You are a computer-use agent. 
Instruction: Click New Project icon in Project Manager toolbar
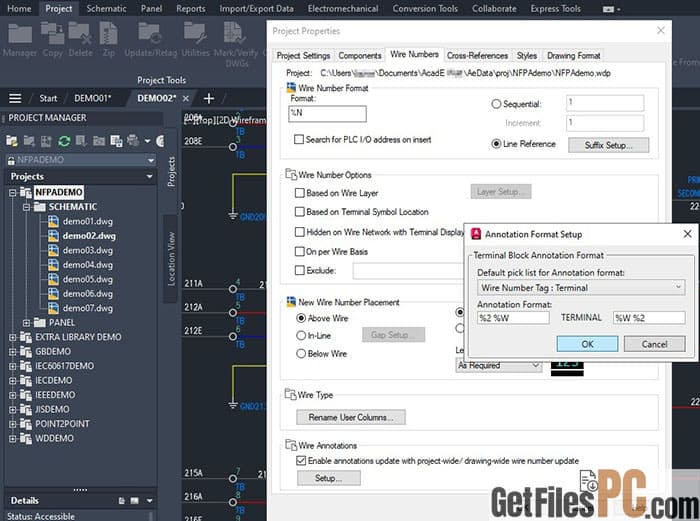coord(29,142)
